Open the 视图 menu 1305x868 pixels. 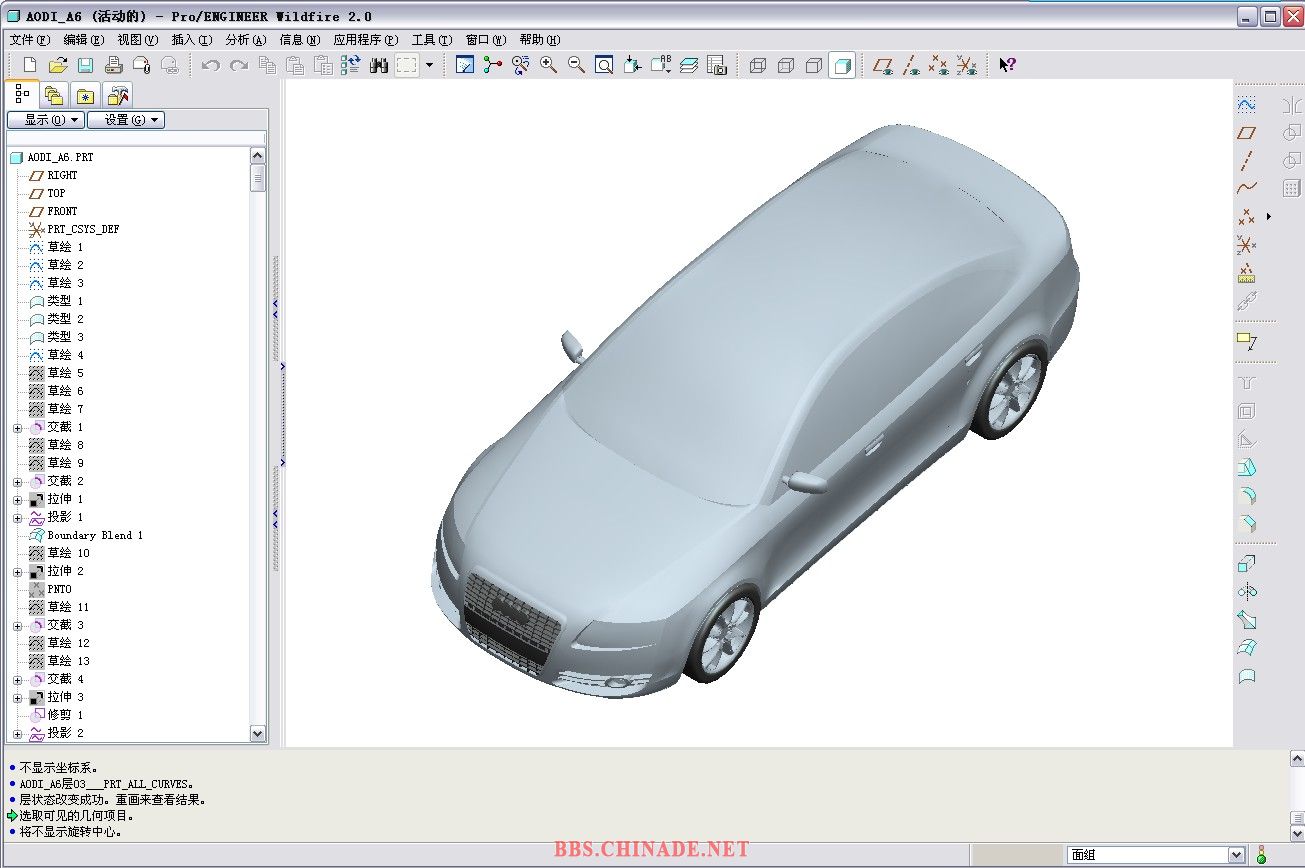(x=138, y=40)
